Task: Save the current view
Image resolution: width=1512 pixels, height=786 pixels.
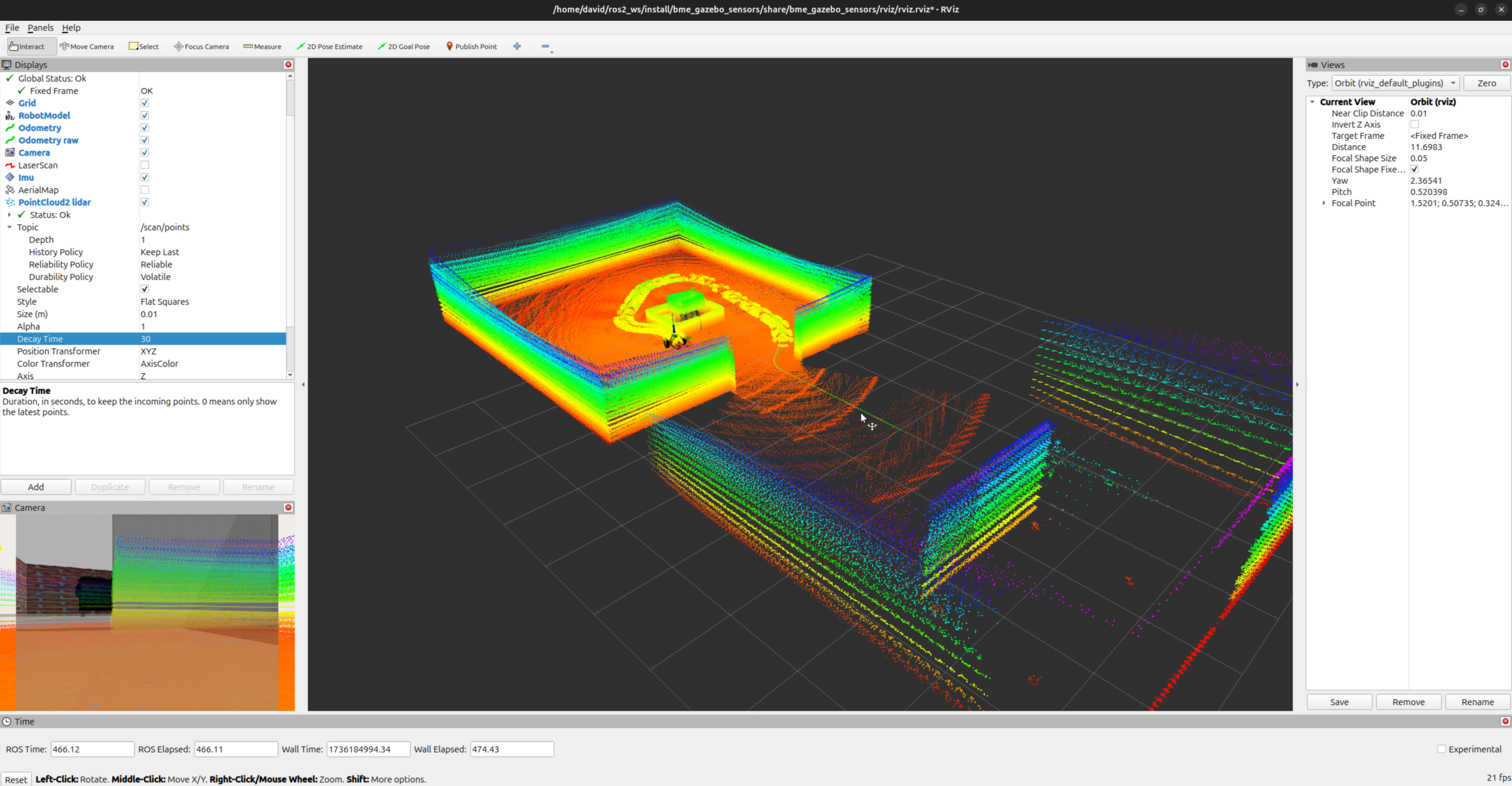Action: coord(1339,702)
